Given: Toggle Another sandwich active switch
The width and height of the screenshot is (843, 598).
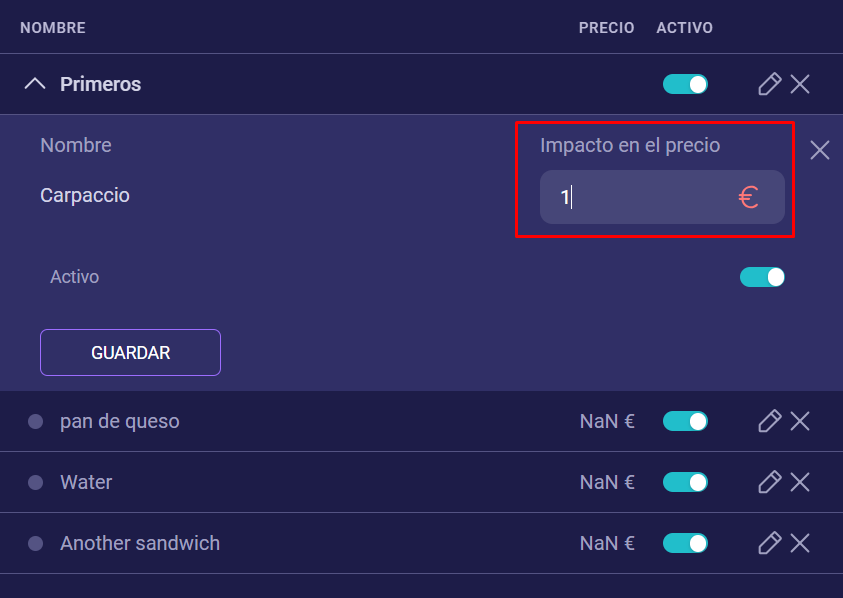Looking at the screenshot, I should pos(685,543).
